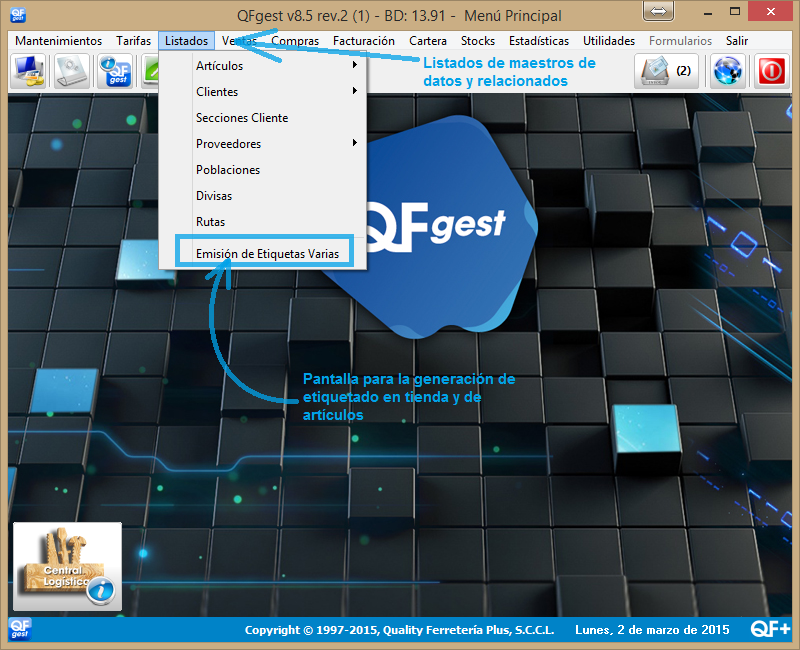Choose Clientes in the Listados menu
Viewport: 800px width, 650px height.
pos(263,92)
